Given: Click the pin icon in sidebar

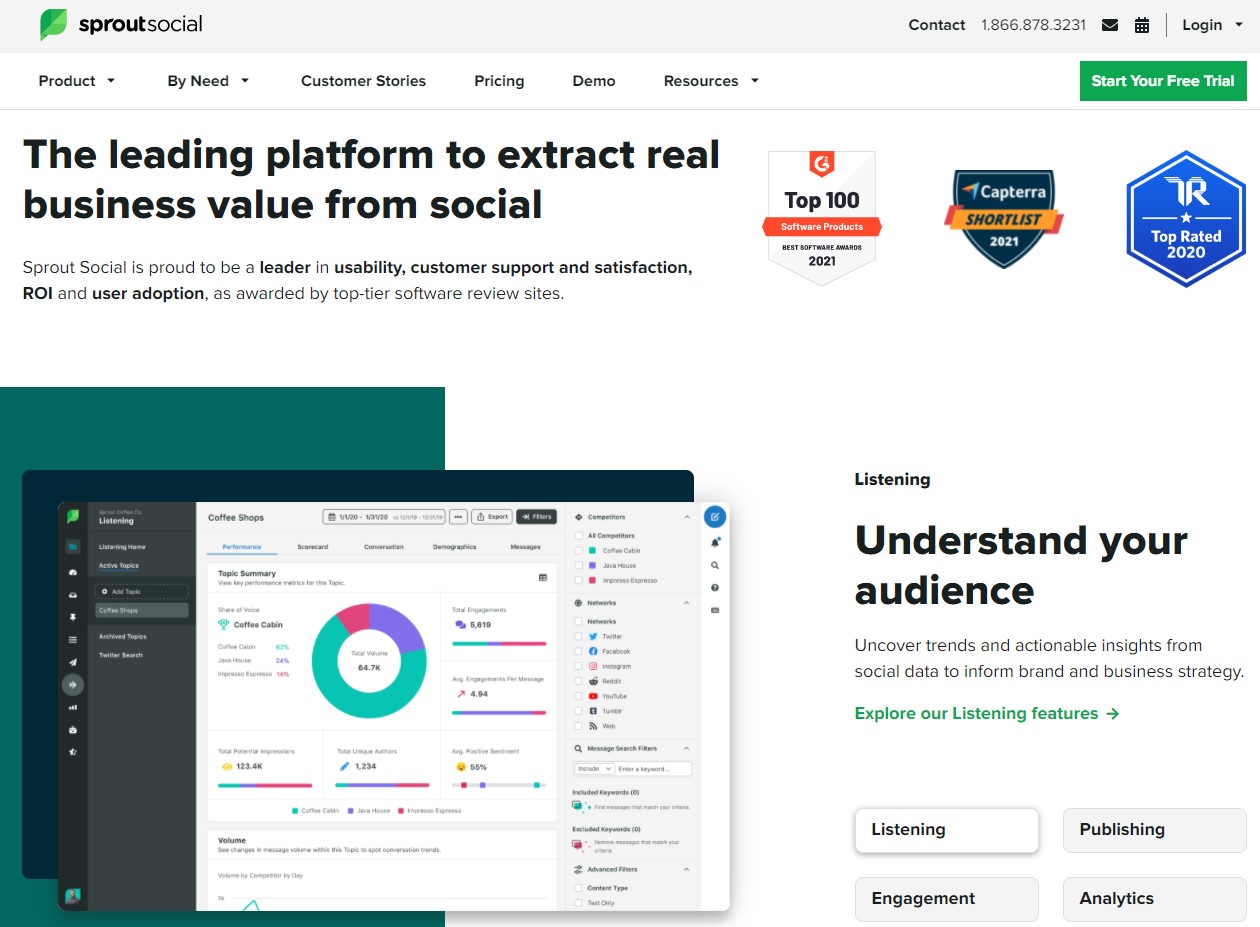Looking at the screenshot, I should [72, 618].
